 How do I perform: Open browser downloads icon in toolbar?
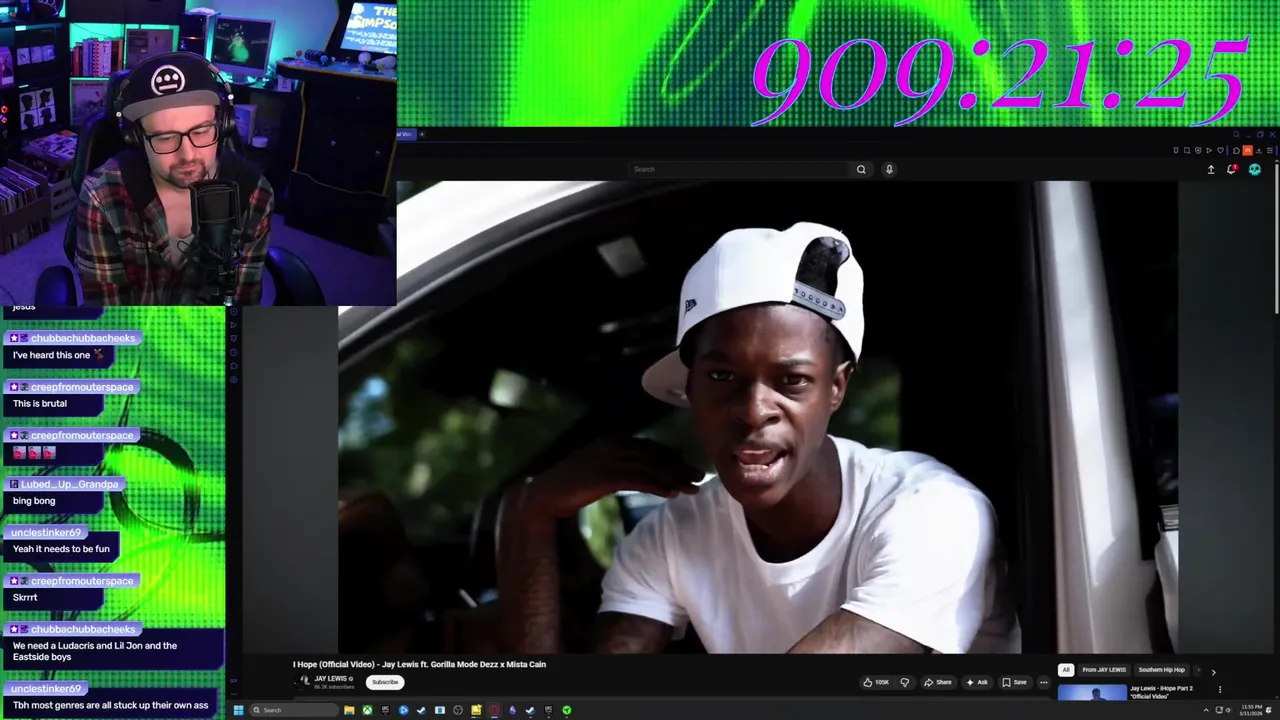coord(1259,150)
